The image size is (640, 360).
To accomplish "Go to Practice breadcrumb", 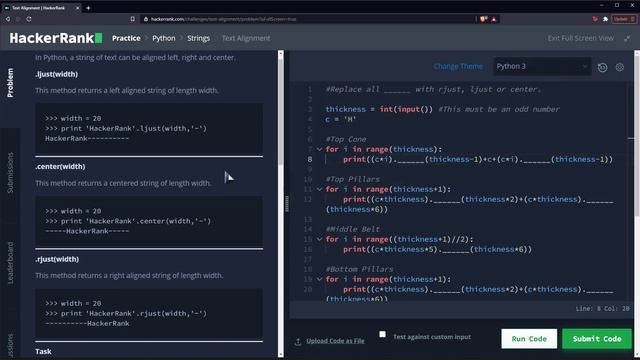I will tap(126, 38).
